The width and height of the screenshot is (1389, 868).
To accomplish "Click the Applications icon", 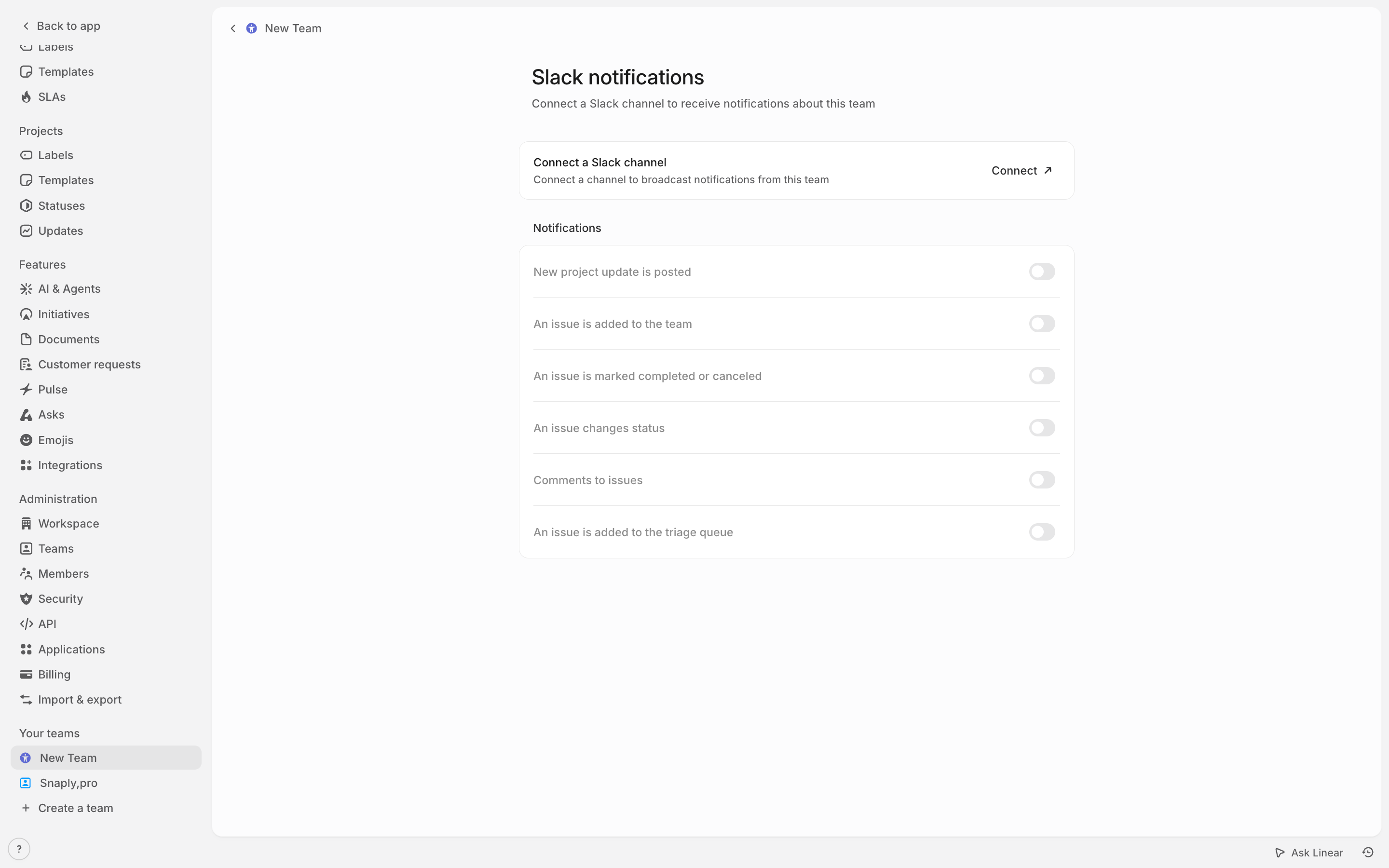I will click(26, 649).
